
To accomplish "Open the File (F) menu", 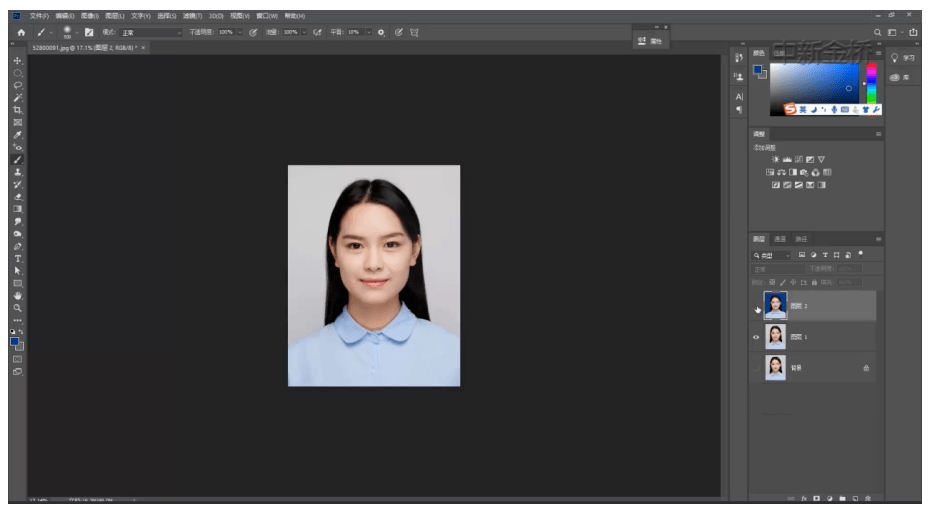I will point(39,16).
